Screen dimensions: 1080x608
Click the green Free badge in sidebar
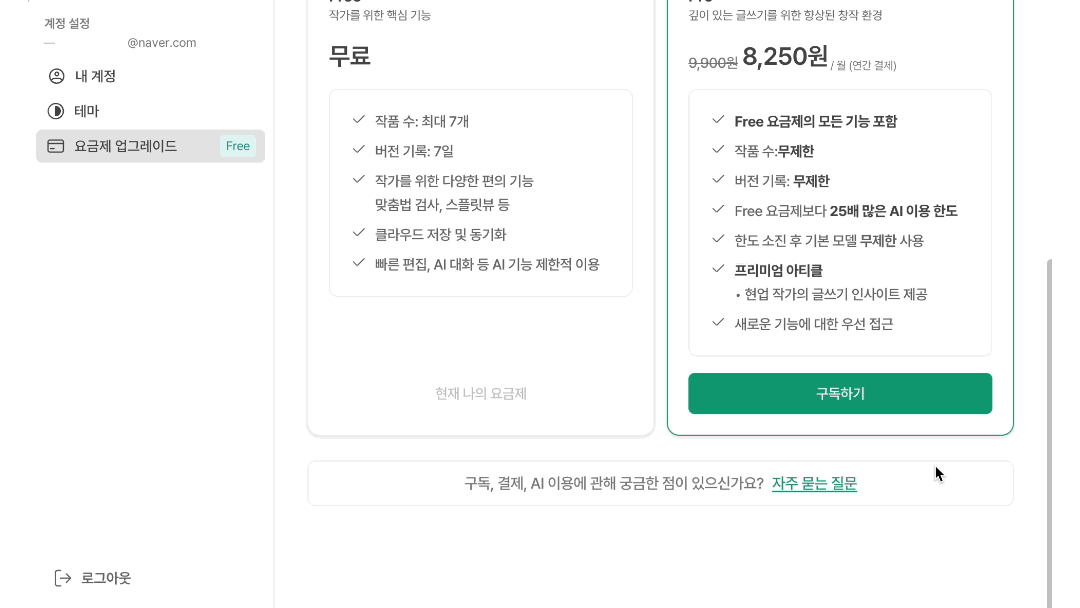coord(238,146)
